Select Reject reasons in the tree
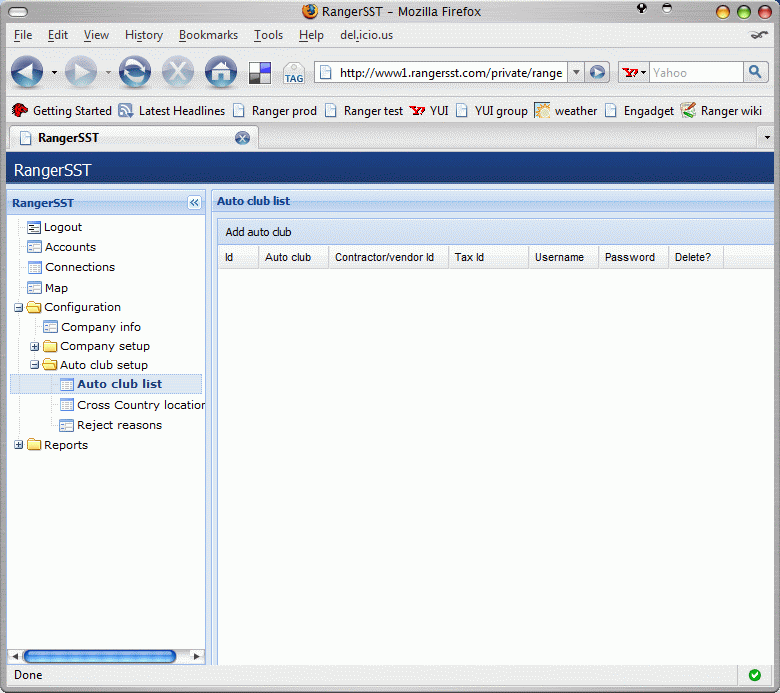The image size is (780, 693). (119, 425)
